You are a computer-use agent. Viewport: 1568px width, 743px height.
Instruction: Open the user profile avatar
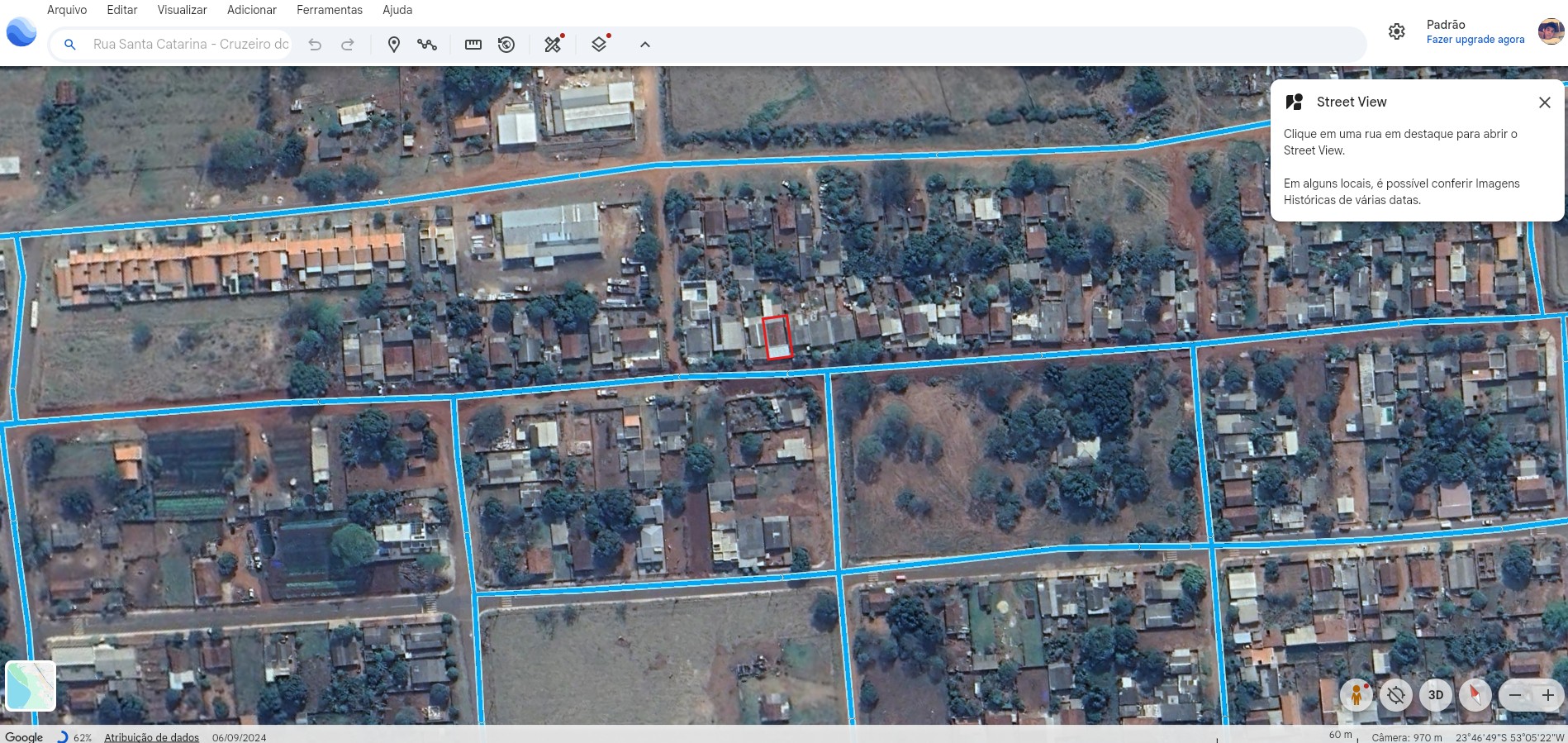point(1551,31)
